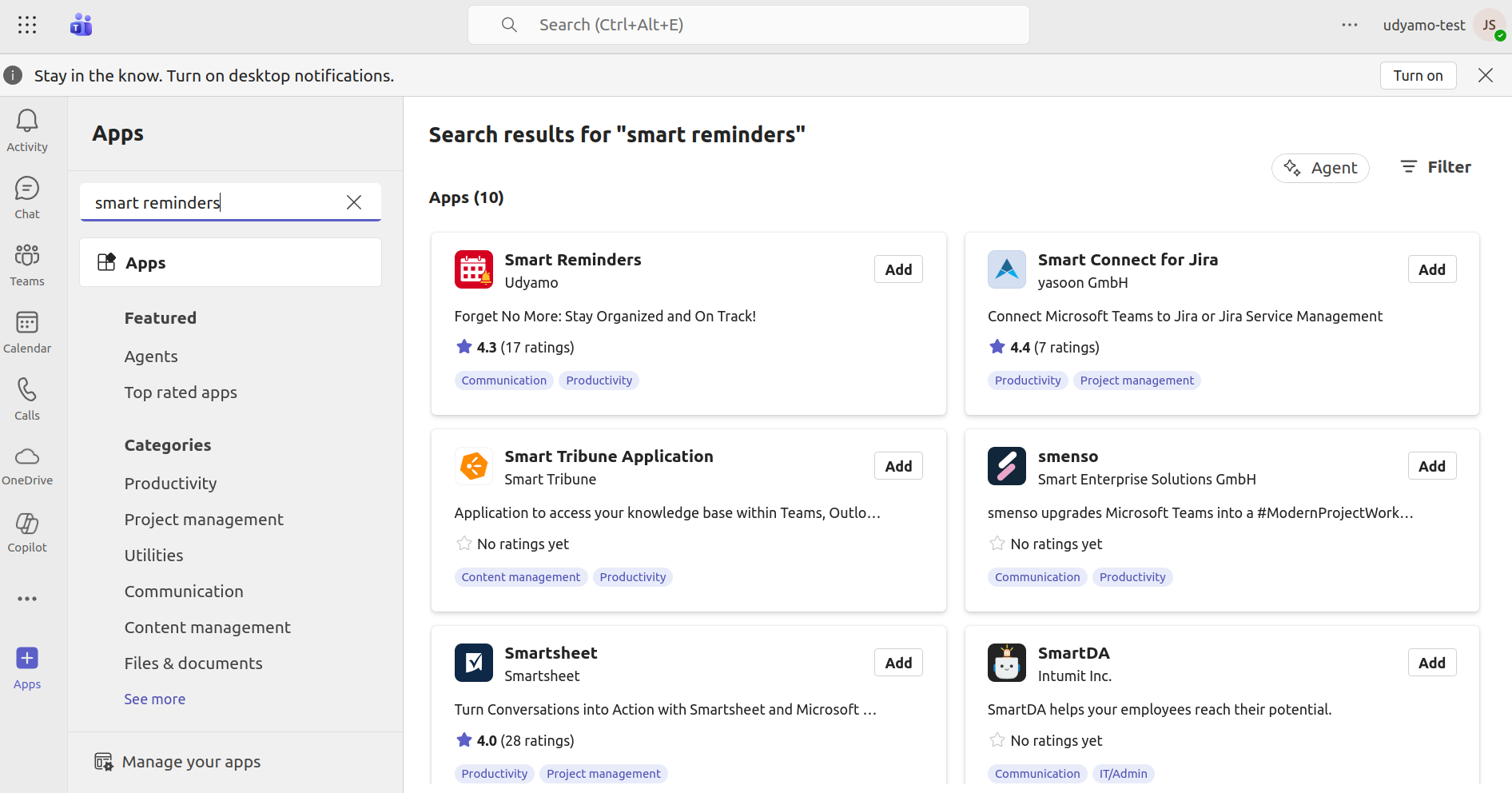Screen dimensions: 1512x793
Task: Click the app launcher grid icon
Action: pyautogui.click(x=27, y=25)
